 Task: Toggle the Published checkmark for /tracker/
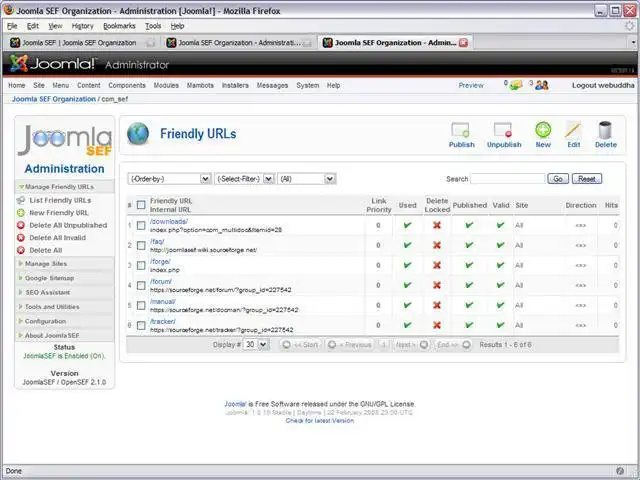[x=469, y=325]
